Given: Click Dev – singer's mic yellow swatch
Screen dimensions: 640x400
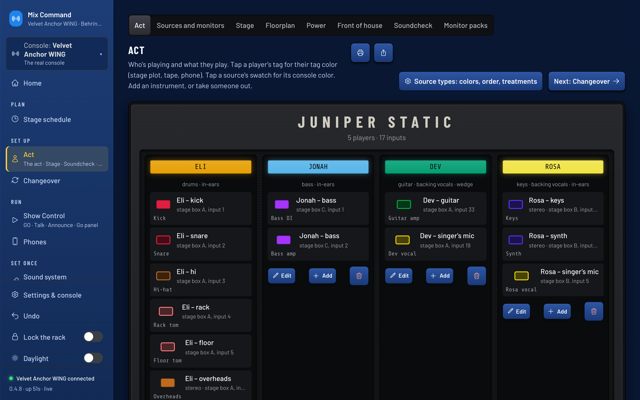Looking at the screenshot, I should (402, 240).
